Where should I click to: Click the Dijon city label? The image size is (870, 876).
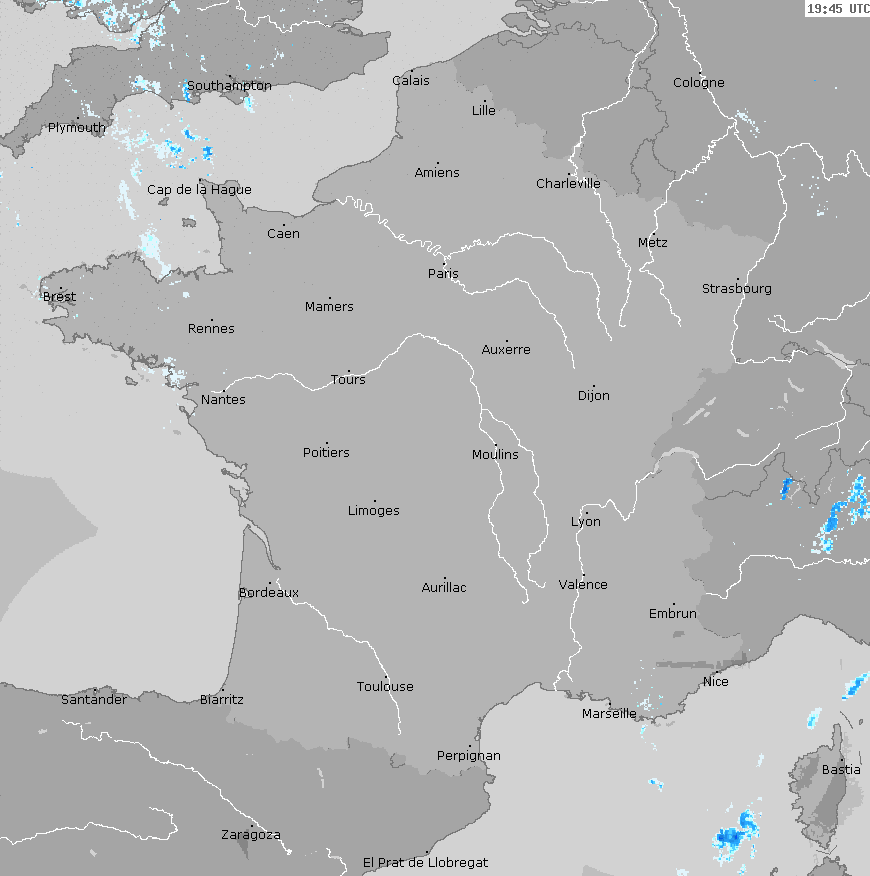[593, 396]
